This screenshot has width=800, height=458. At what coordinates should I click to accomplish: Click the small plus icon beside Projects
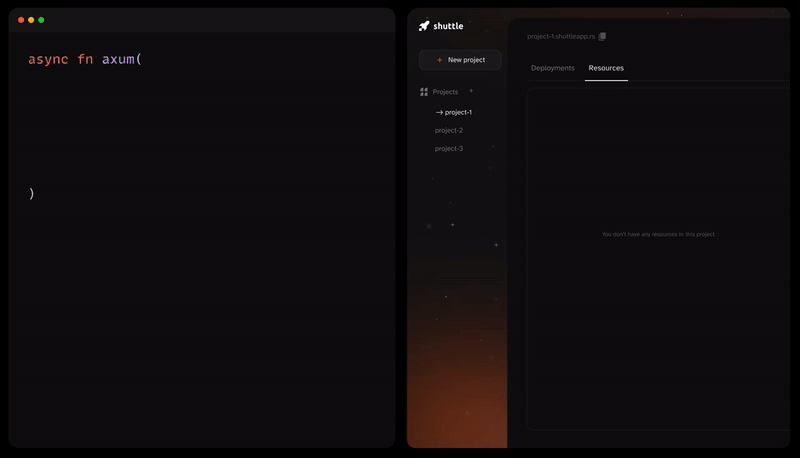[x=471, y=91]
